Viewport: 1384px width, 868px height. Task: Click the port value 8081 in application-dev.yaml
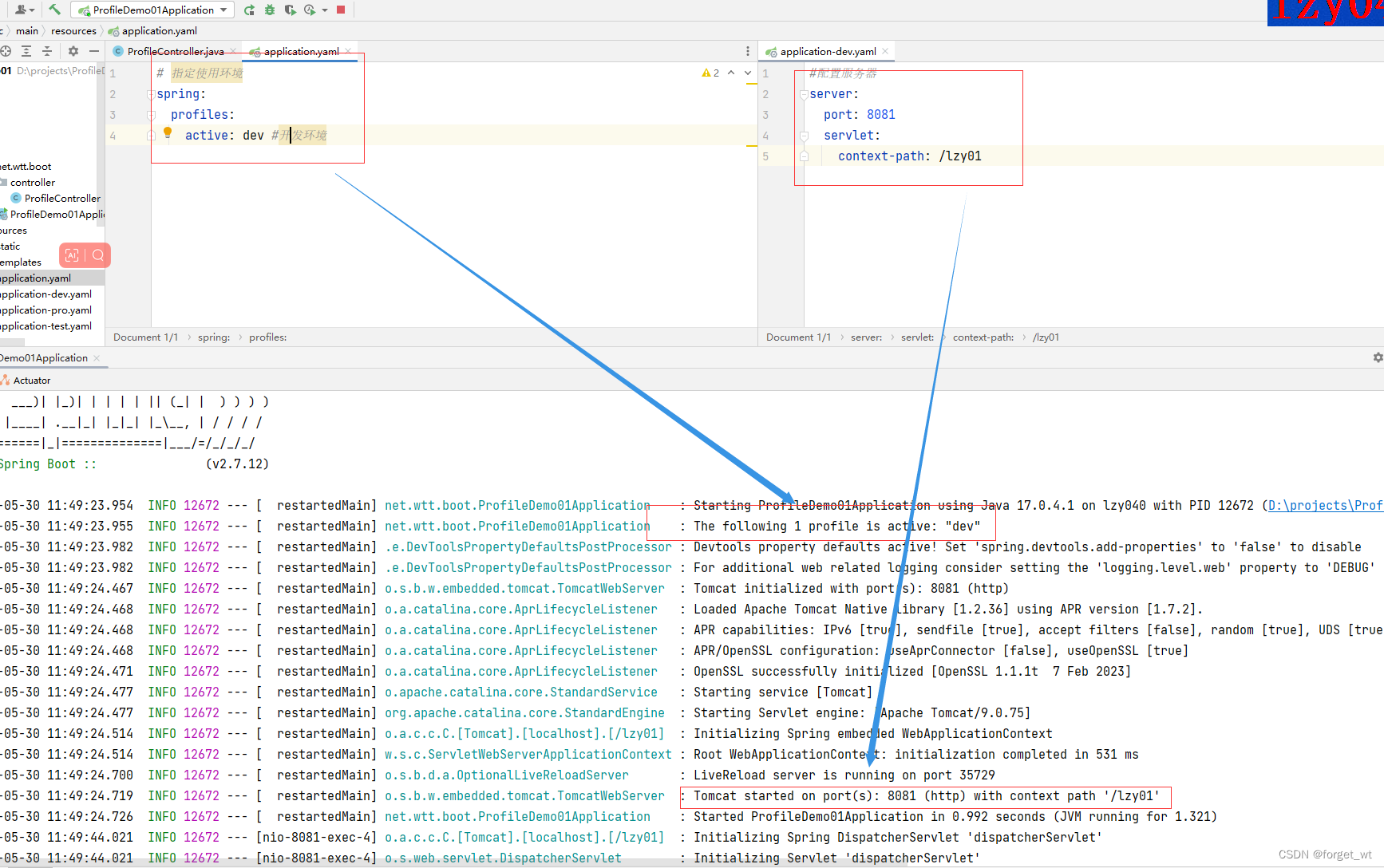coord(881,115)
